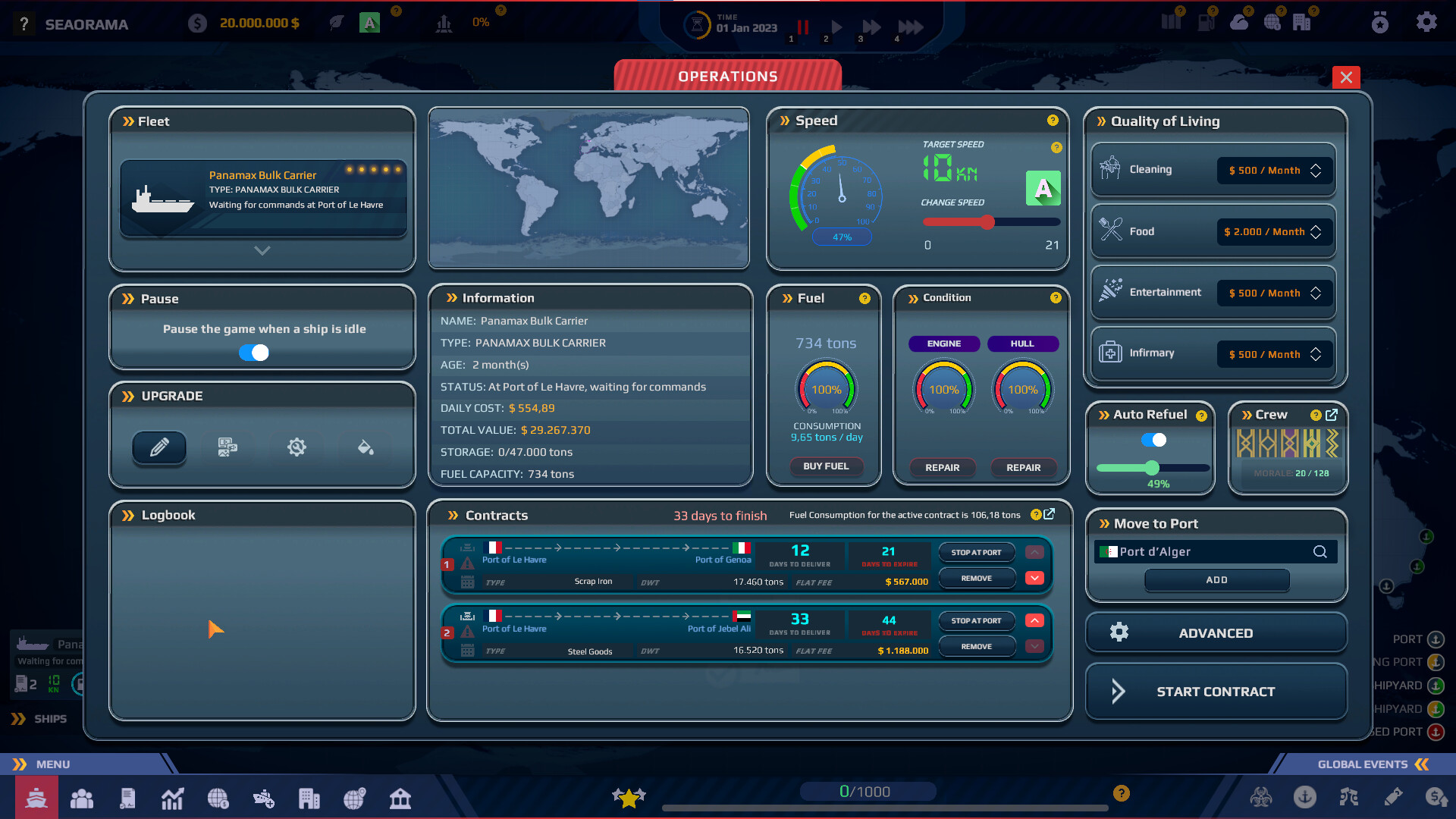1456x819 pixels.
Task: Expand contract 2 details chevron
Action: tap(1035, 648)
